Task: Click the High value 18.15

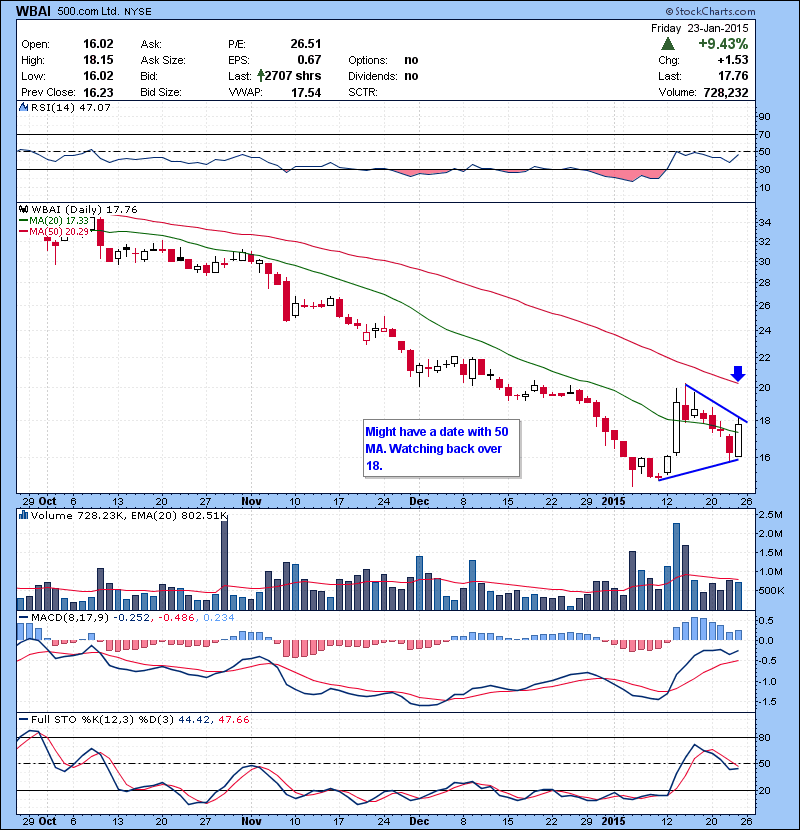Action: (98, 60)
